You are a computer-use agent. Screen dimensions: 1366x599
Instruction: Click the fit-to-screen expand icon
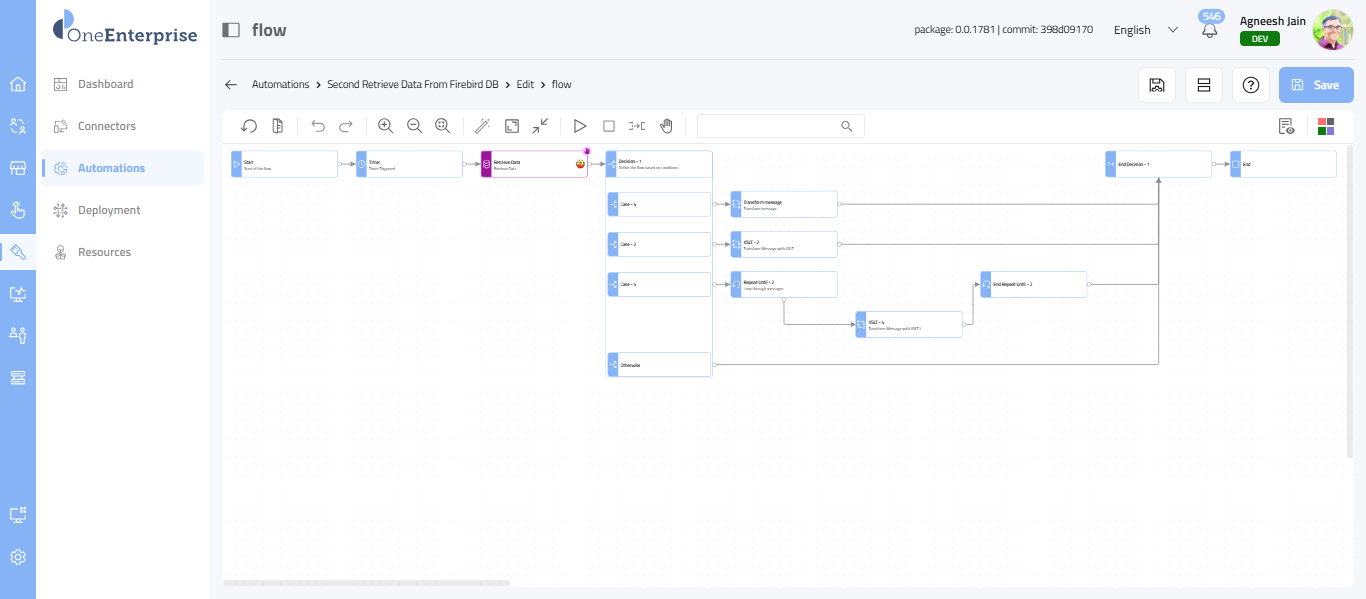click(511, 126)
